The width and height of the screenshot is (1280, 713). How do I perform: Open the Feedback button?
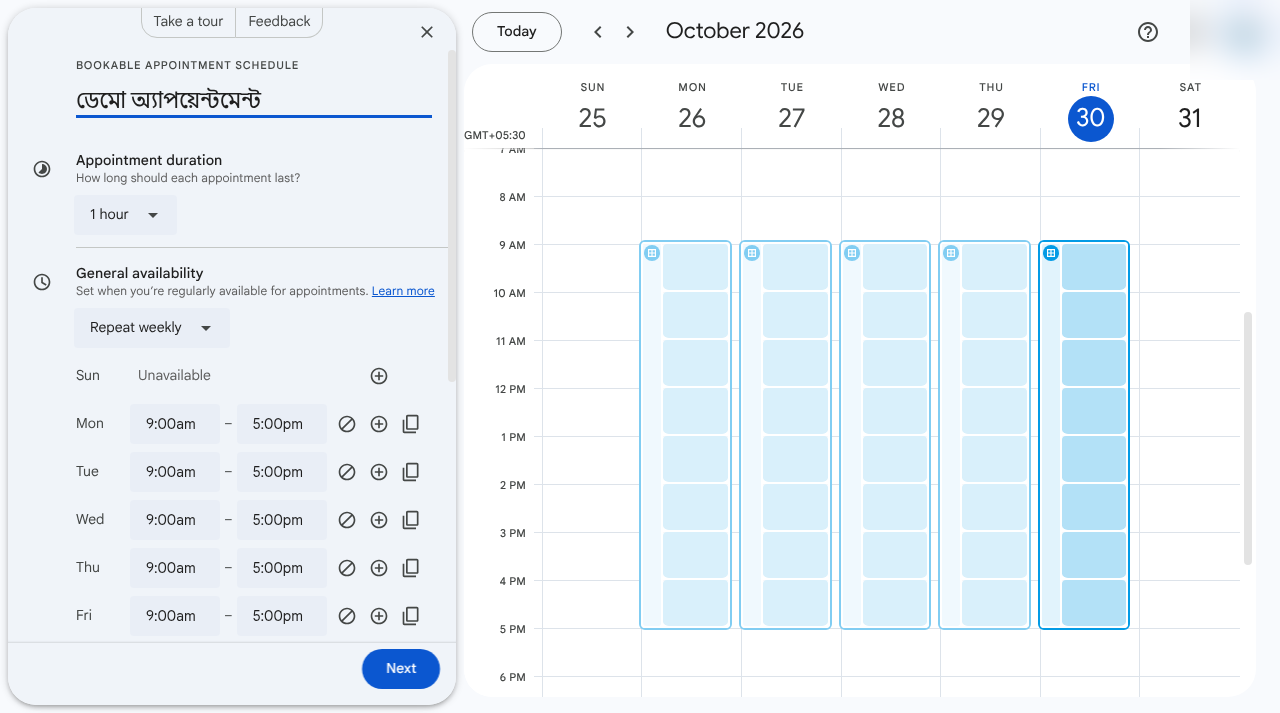279,21
